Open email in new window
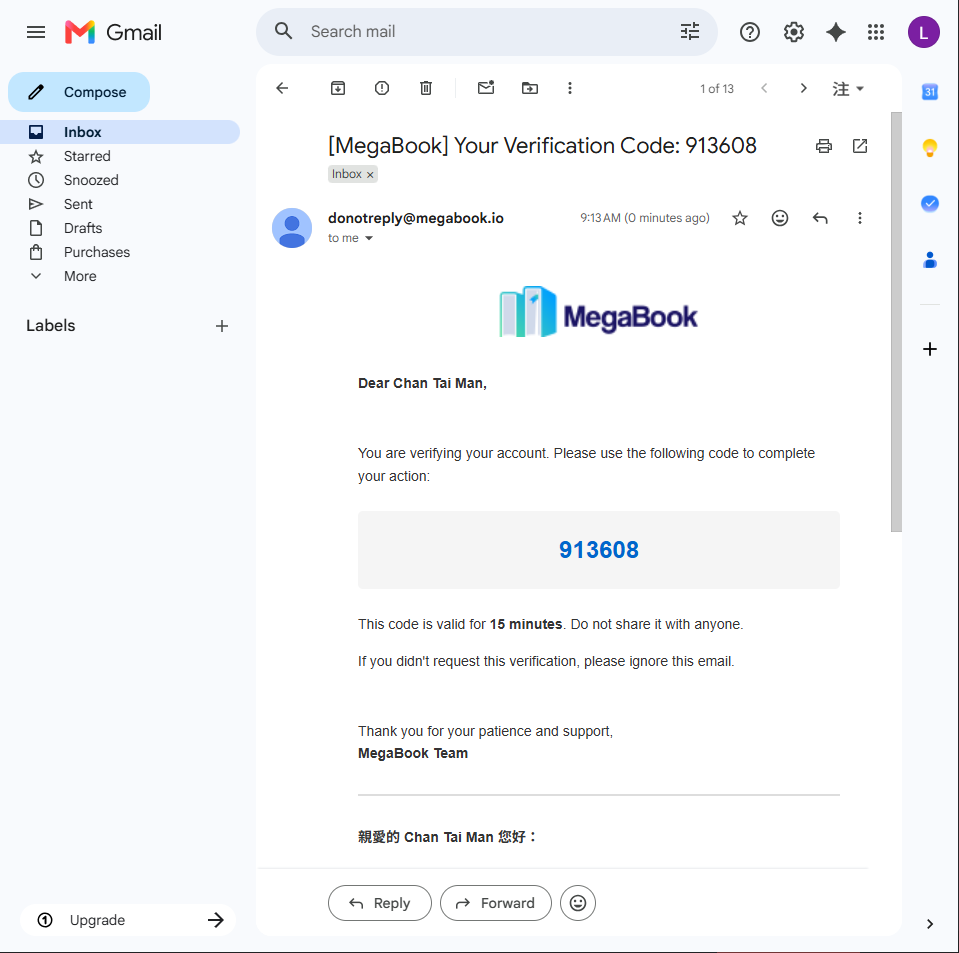 [859, 146]
